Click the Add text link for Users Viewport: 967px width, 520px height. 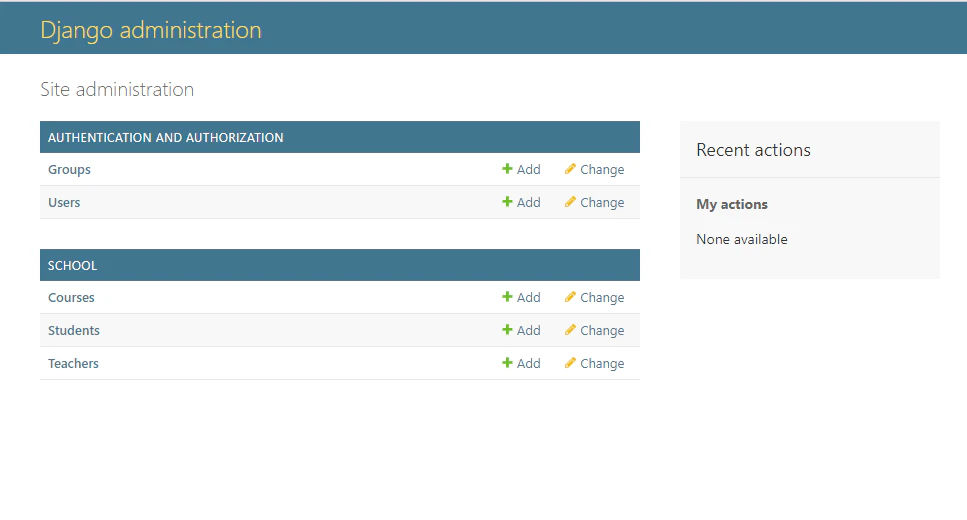pos(529,202)
